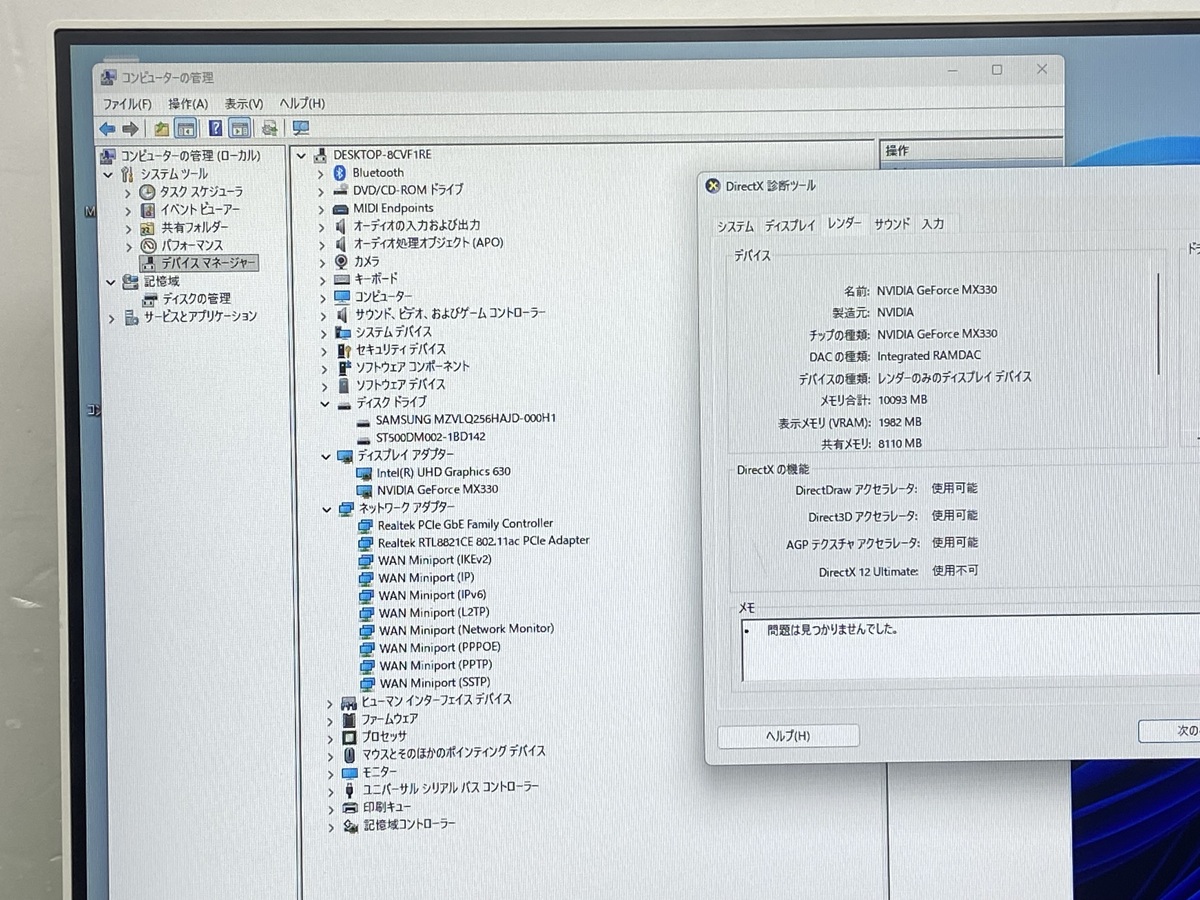This screenshot has height=900, width=1200.
Task: Click the DVD/CD-ROM ドライブ icon
Action: point(341,189)
